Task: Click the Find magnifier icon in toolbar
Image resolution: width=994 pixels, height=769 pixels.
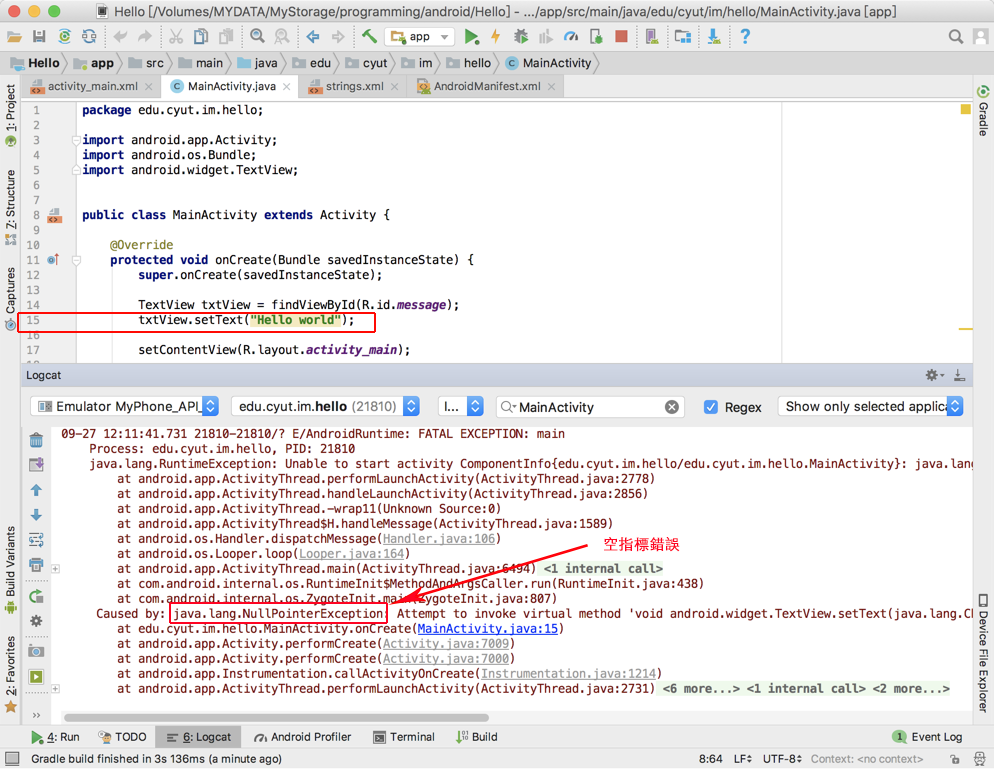Action: pyautogui.click(x=257, y=37)
